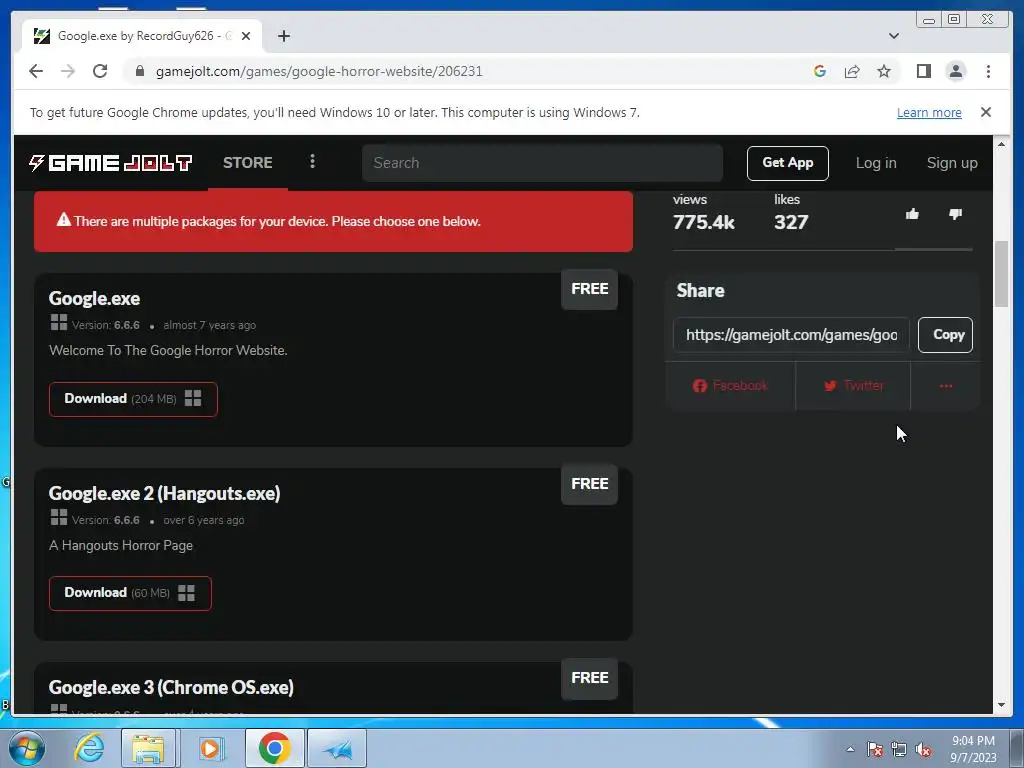
Task: Open the Game Jolt more options dots
Action: point(312,161)
